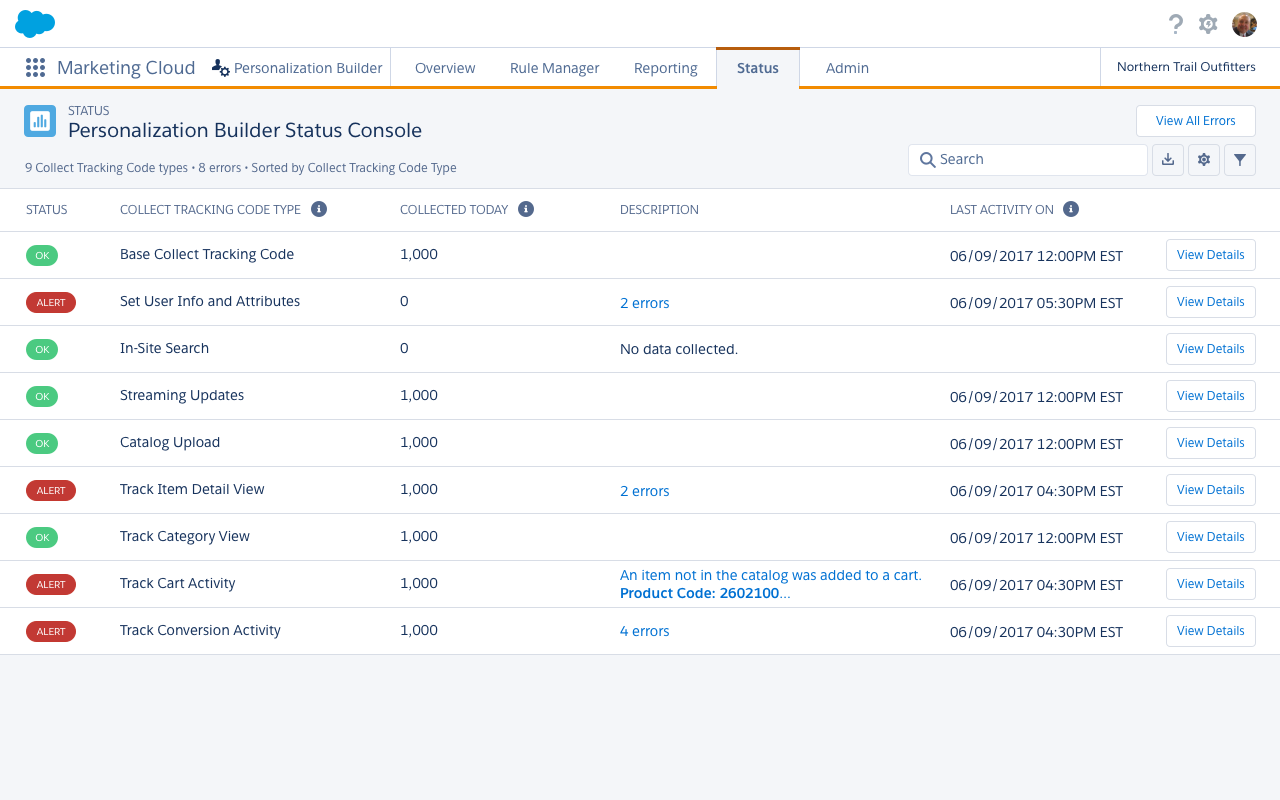This screenshot has height=800, width=1280.
Task: Open the help question mark icon
Action: point(1176,24)
